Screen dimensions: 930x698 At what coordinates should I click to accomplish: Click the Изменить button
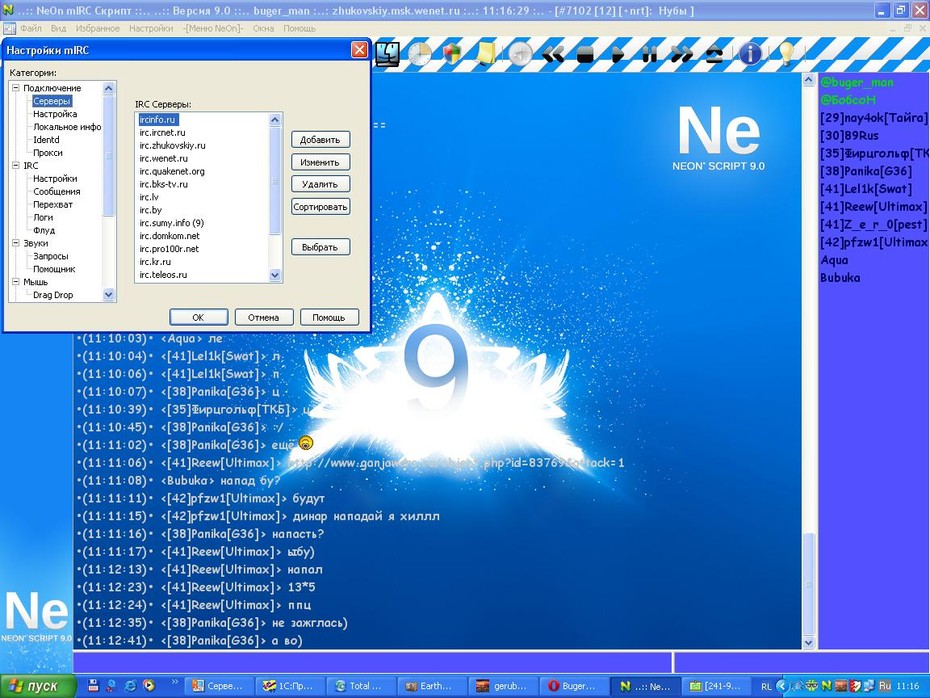(320, 162)
